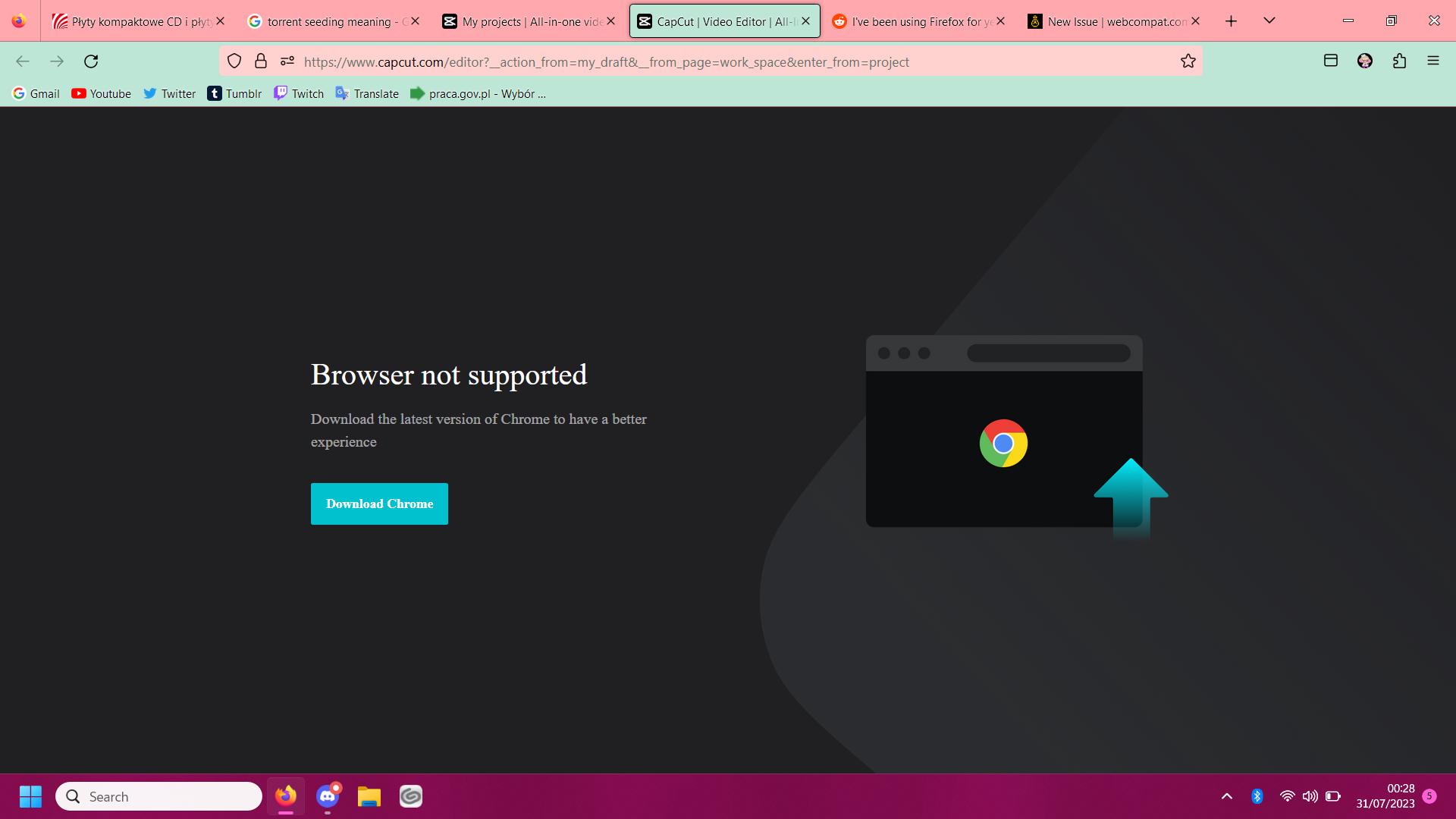Image resolution: width=1456 pixels, height=819 pixels.
Task: Open the Firefox account avatar icon
Action: [1365, 61]
